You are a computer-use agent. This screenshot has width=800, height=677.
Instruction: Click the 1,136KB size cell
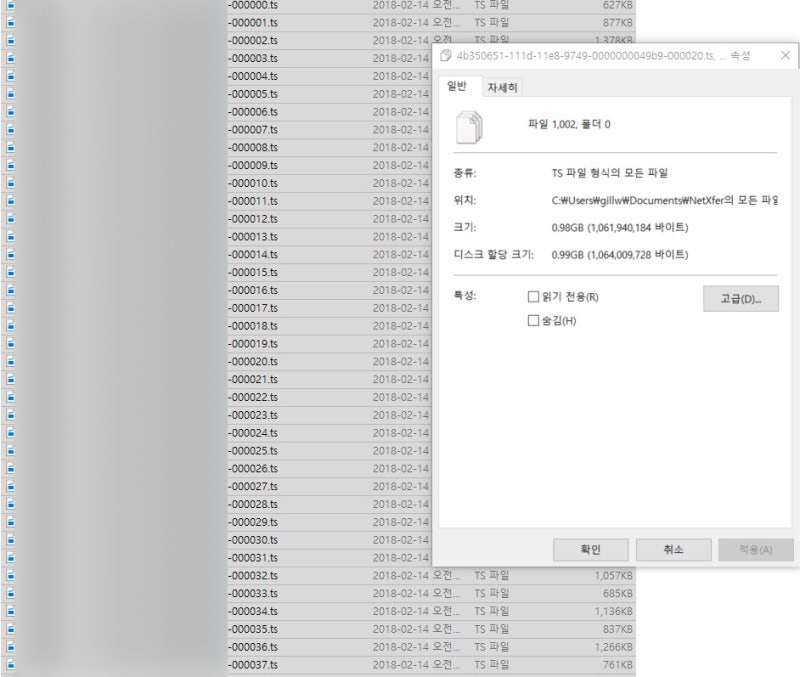613,611
